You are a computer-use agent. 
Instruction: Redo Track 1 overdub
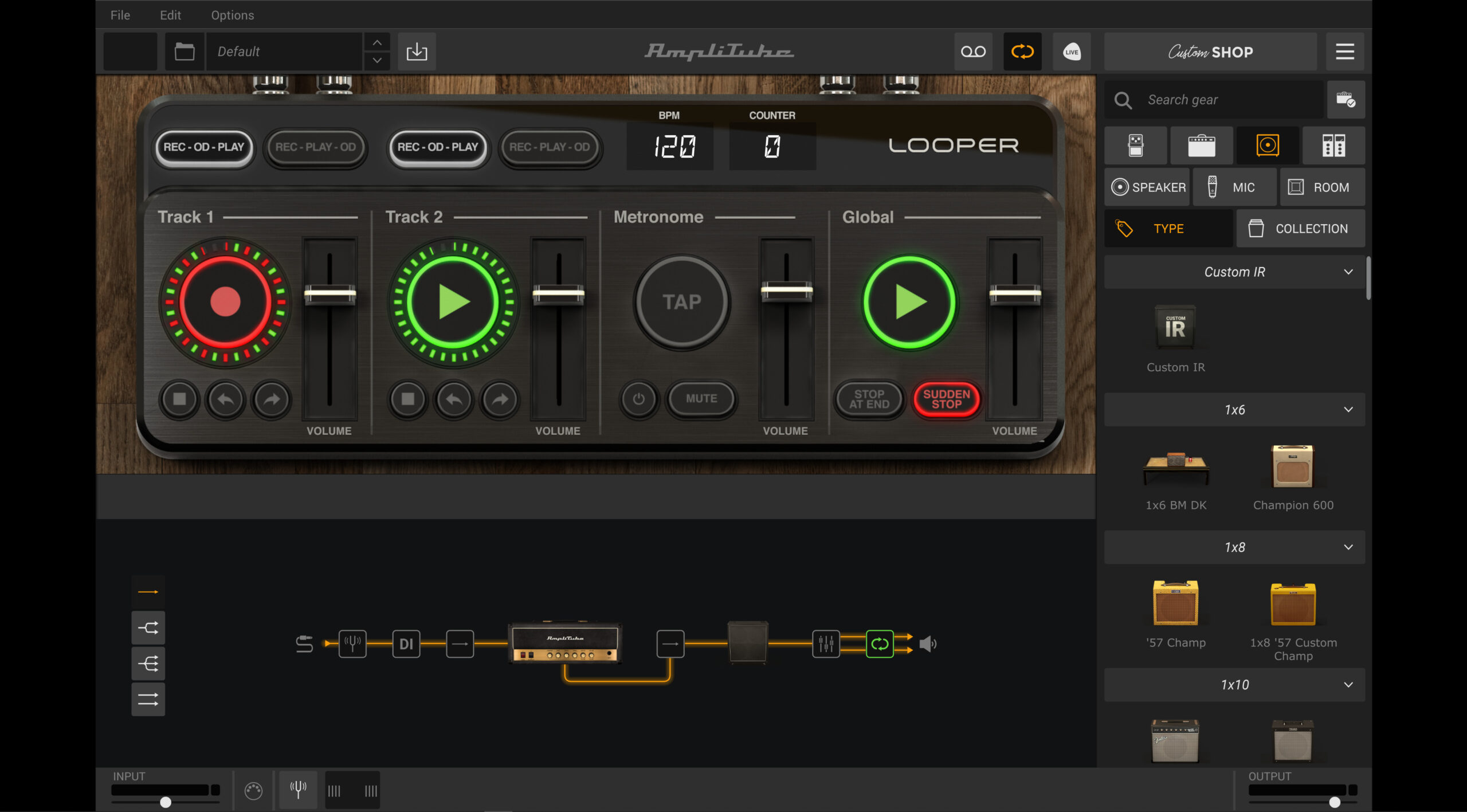[272, 399]
